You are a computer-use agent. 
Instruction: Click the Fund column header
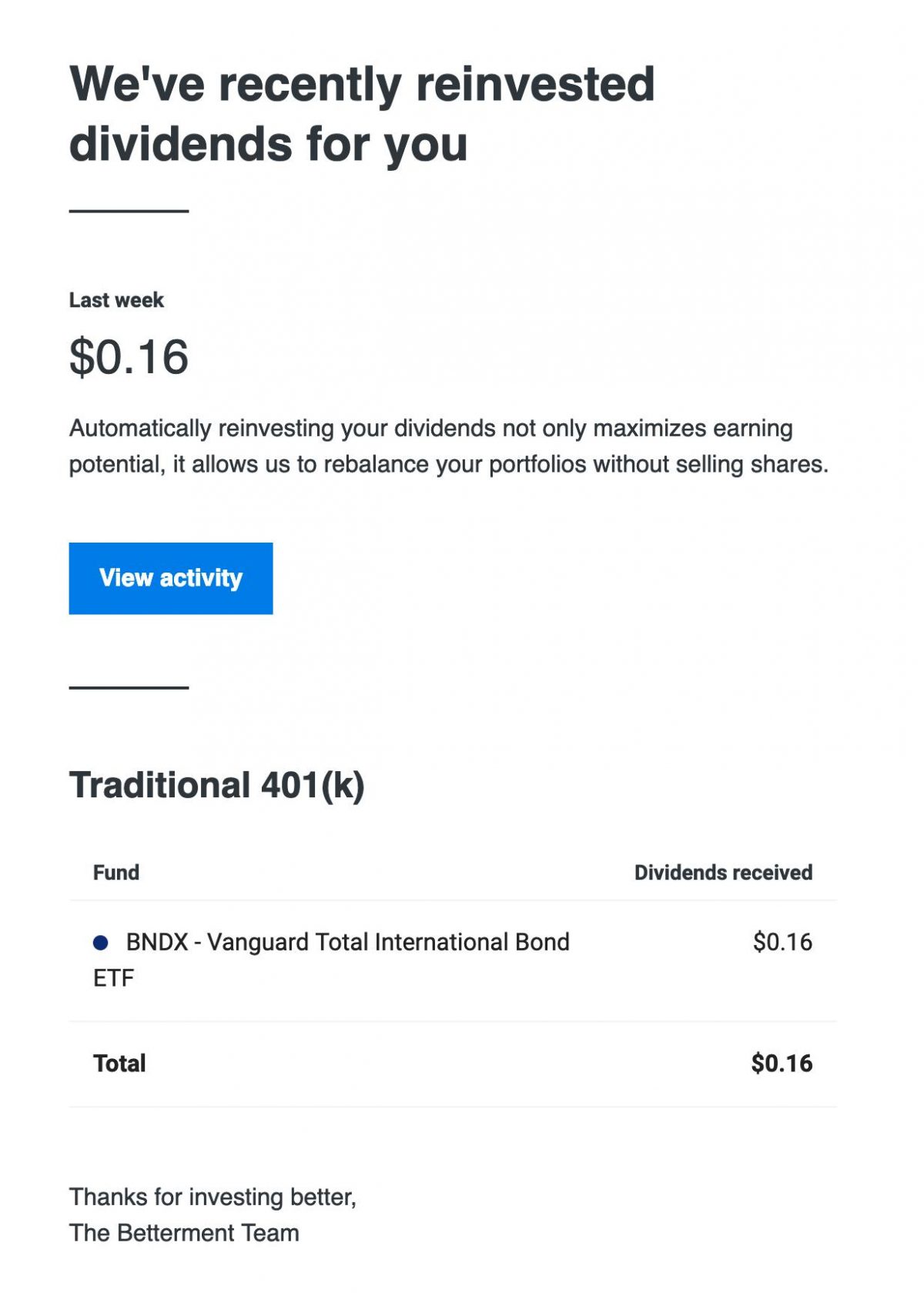[x=116, y=873]
